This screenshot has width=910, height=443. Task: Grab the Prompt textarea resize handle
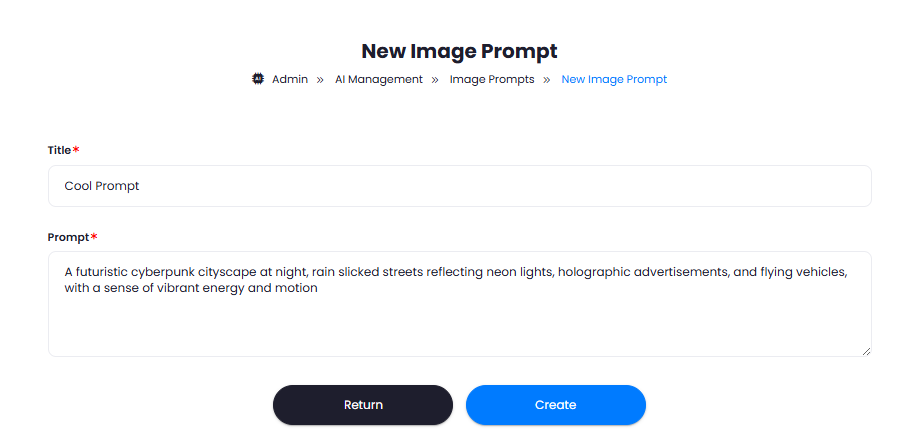coord(866,351)
